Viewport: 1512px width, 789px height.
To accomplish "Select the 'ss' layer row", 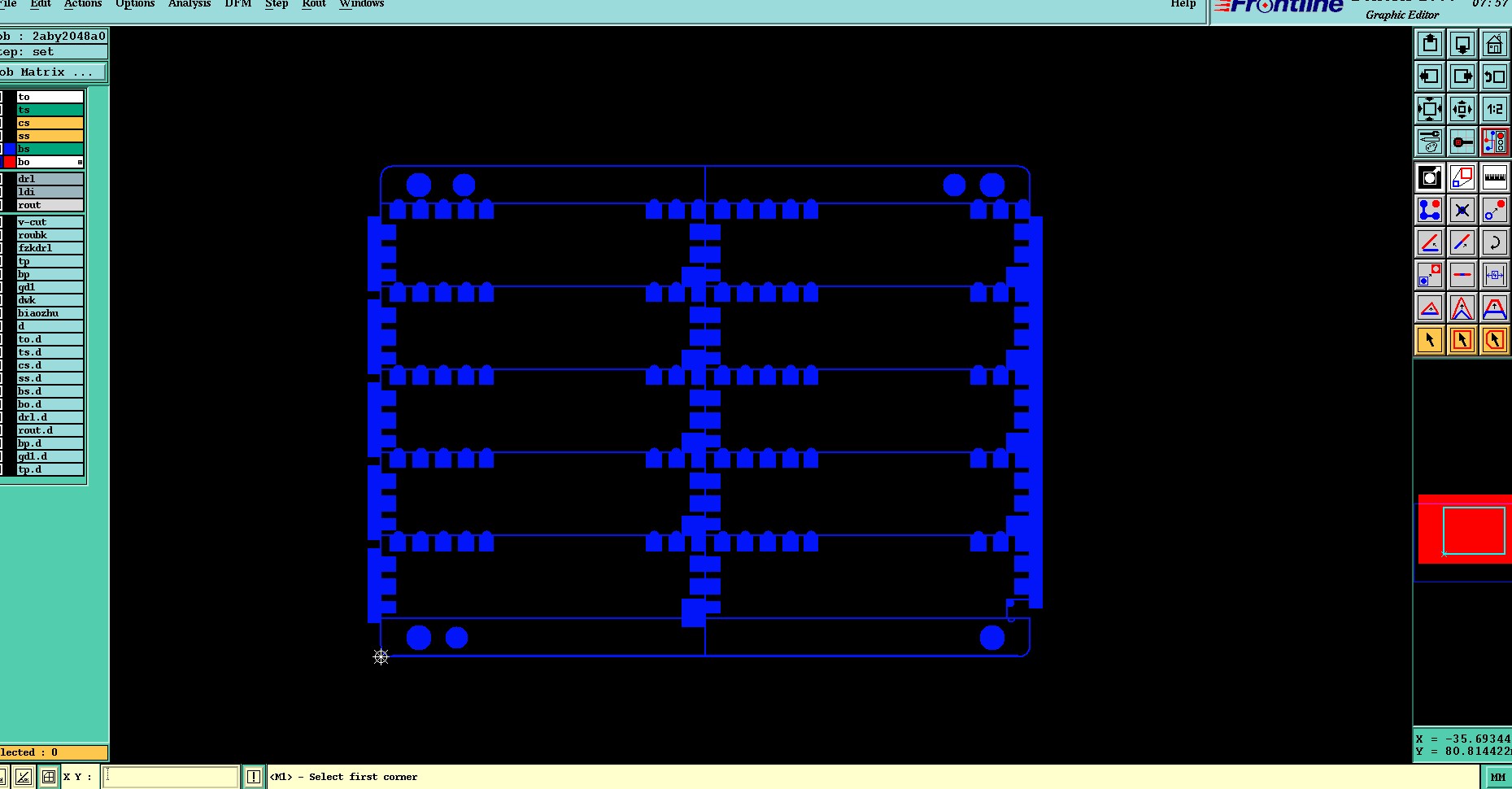I will pos(50,136).
